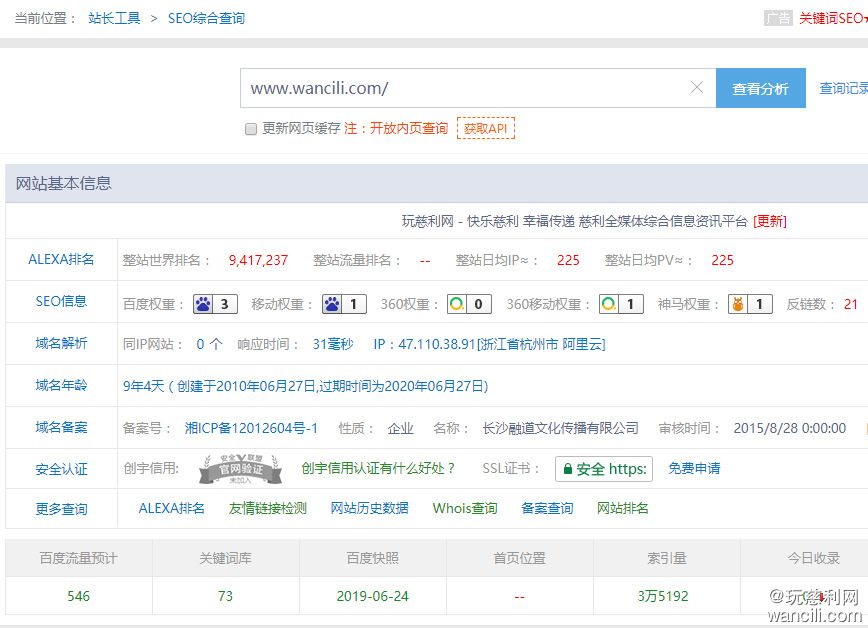Click the green lock 安全 https SSL badge
Screen dimensions: 868x628
(x=604, y=469)
